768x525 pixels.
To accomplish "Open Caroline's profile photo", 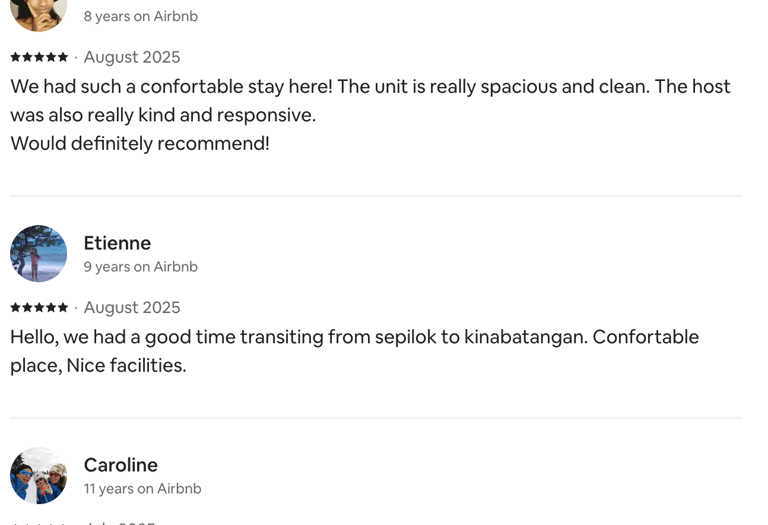I will [38, 475].
